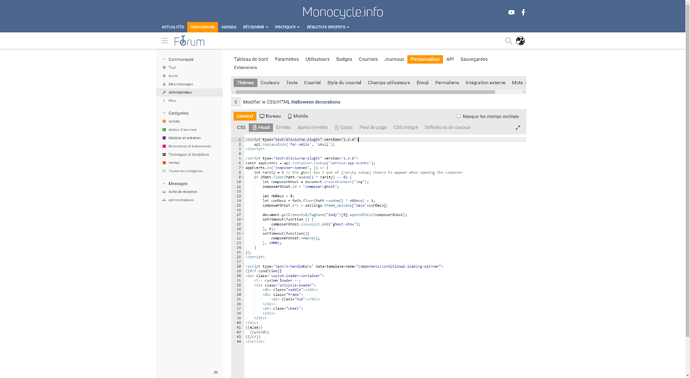Select the Couleurs sub-tab

click(x=270, y=83)
